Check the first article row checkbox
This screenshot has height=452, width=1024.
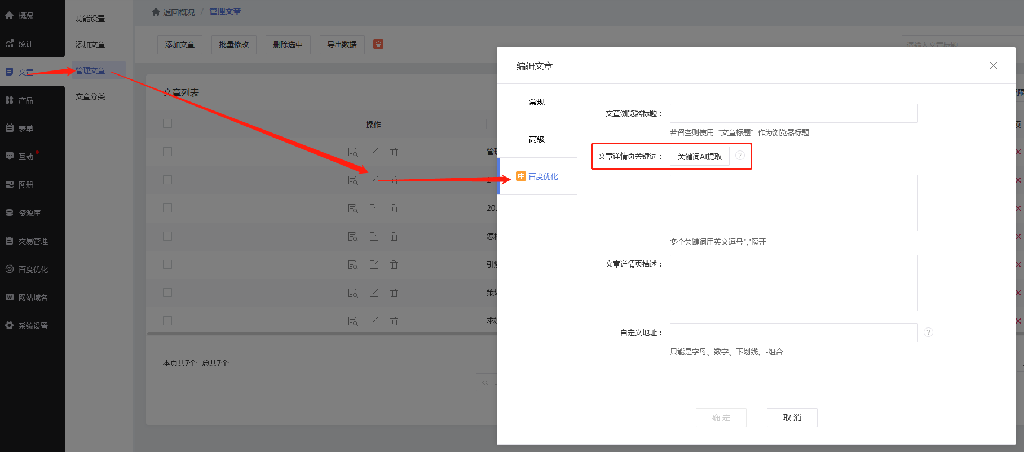(168, 152)
